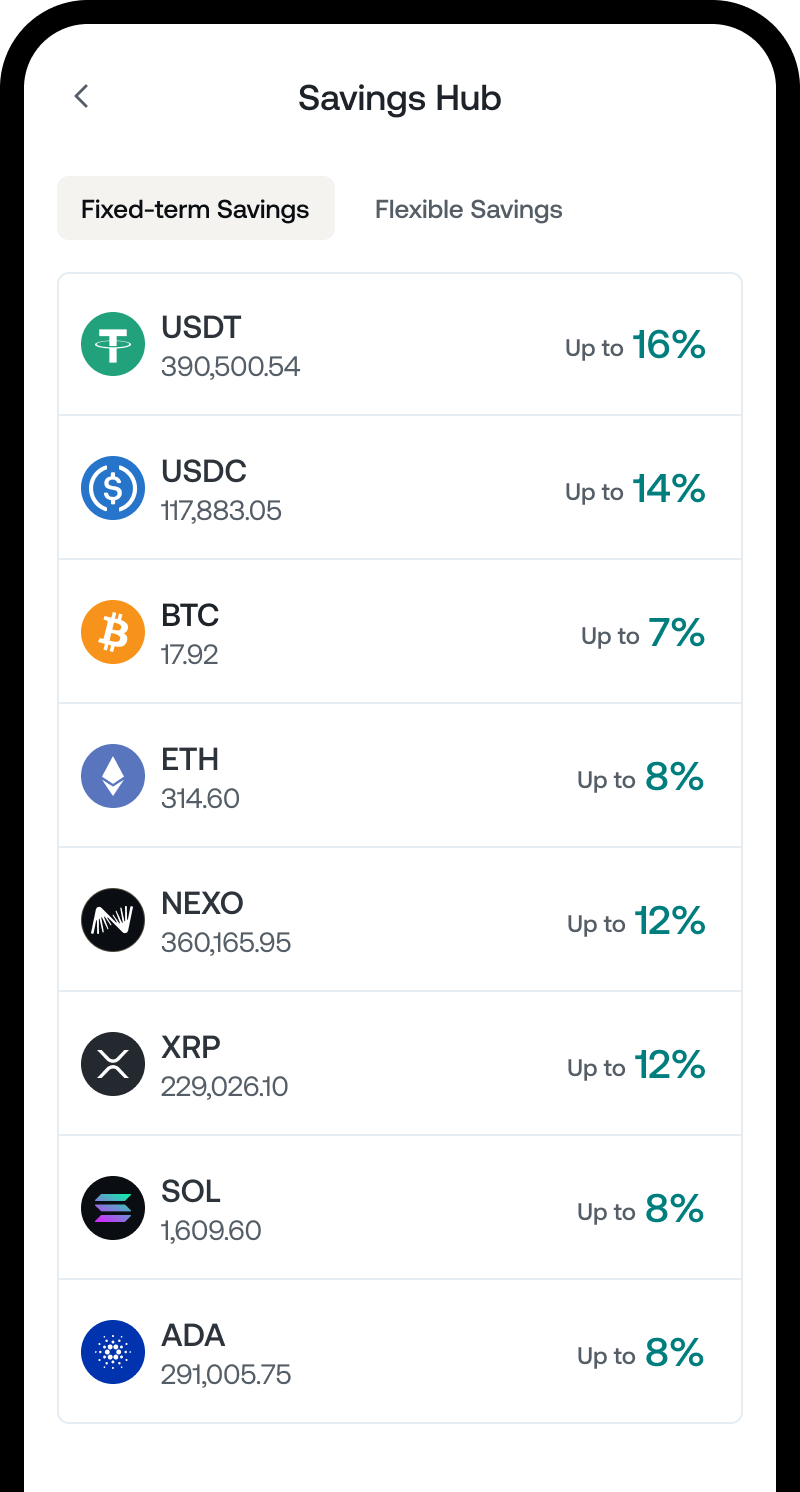The width and height of the screenshot is (800, 1492).
Task: Tap BTC up to 7% rate
Action: click(643, 634)
